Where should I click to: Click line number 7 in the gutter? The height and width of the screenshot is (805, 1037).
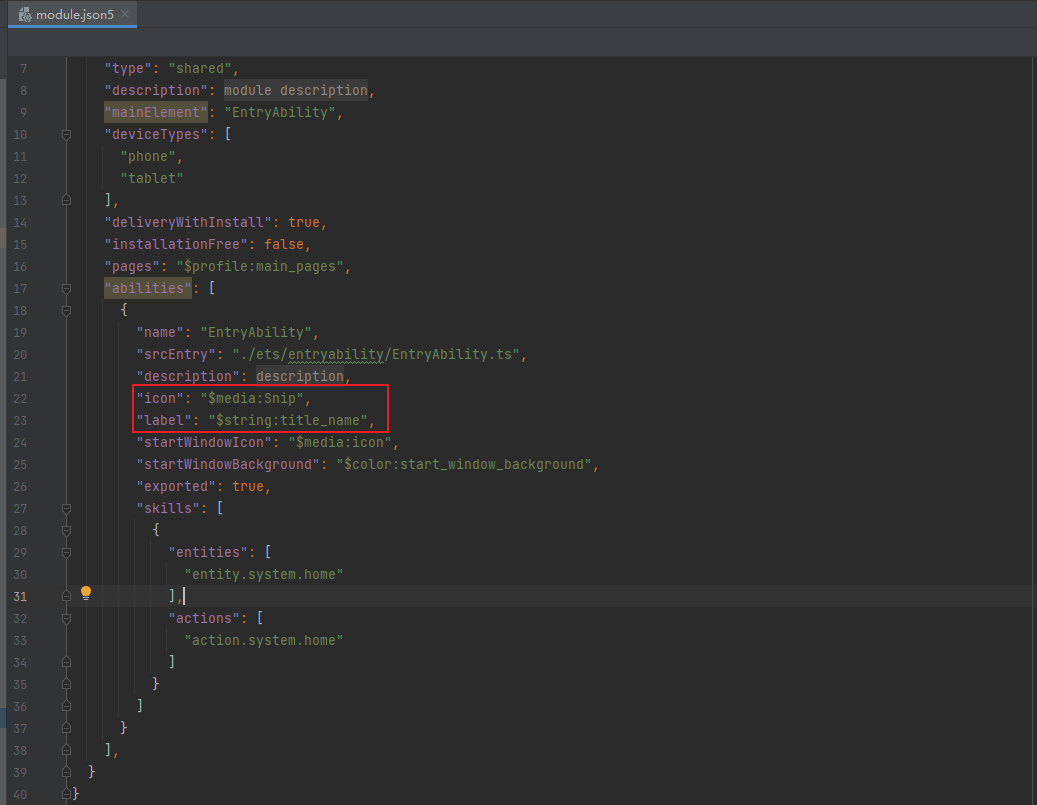click(x=24, y=69)
